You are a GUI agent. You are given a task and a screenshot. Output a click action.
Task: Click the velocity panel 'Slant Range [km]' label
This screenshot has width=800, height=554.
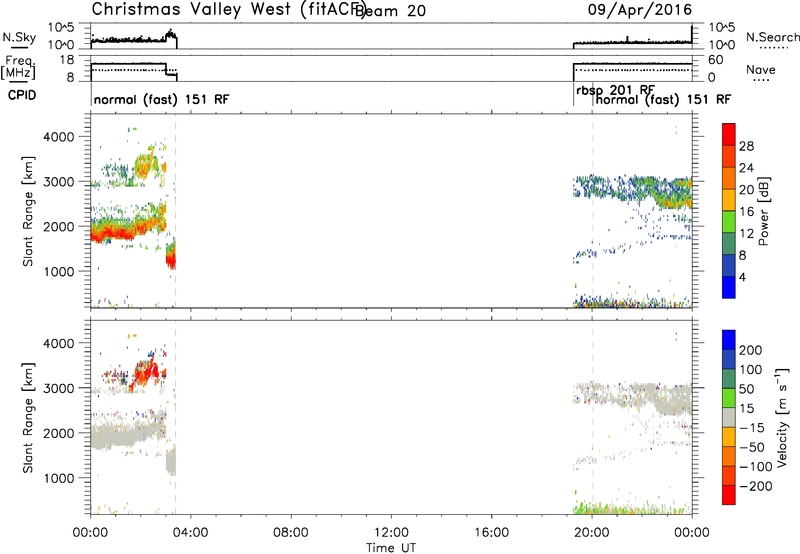click(x=28, y=418)
